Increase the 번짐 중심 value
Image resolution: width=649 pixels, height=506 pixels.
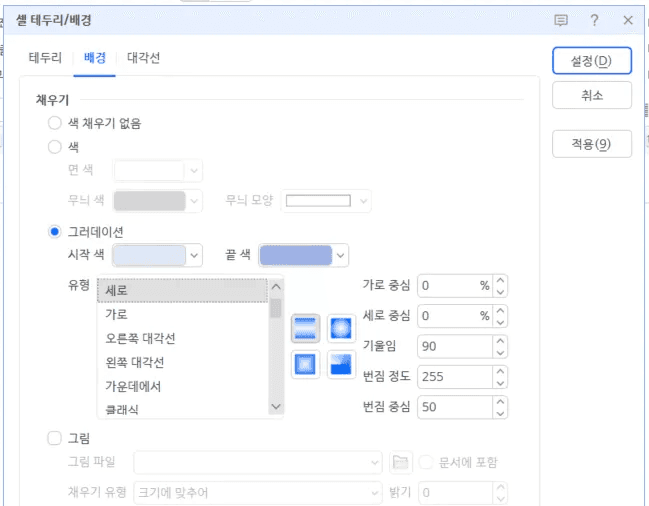(x=500, y=402)
